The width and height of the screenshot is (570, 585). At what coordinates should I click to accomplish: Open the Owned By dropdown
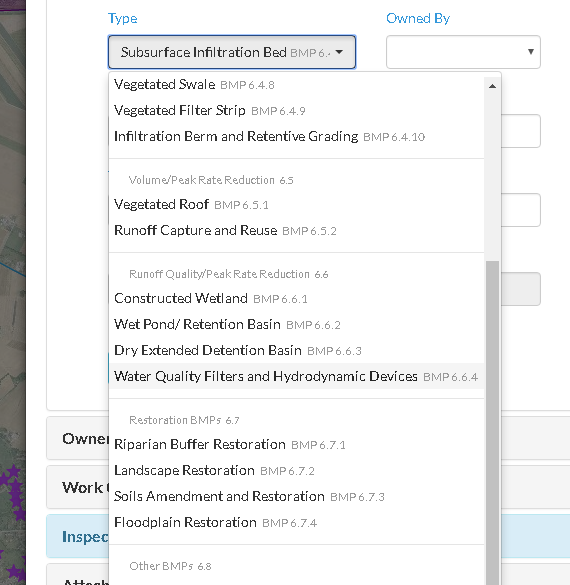click(463, 52)
